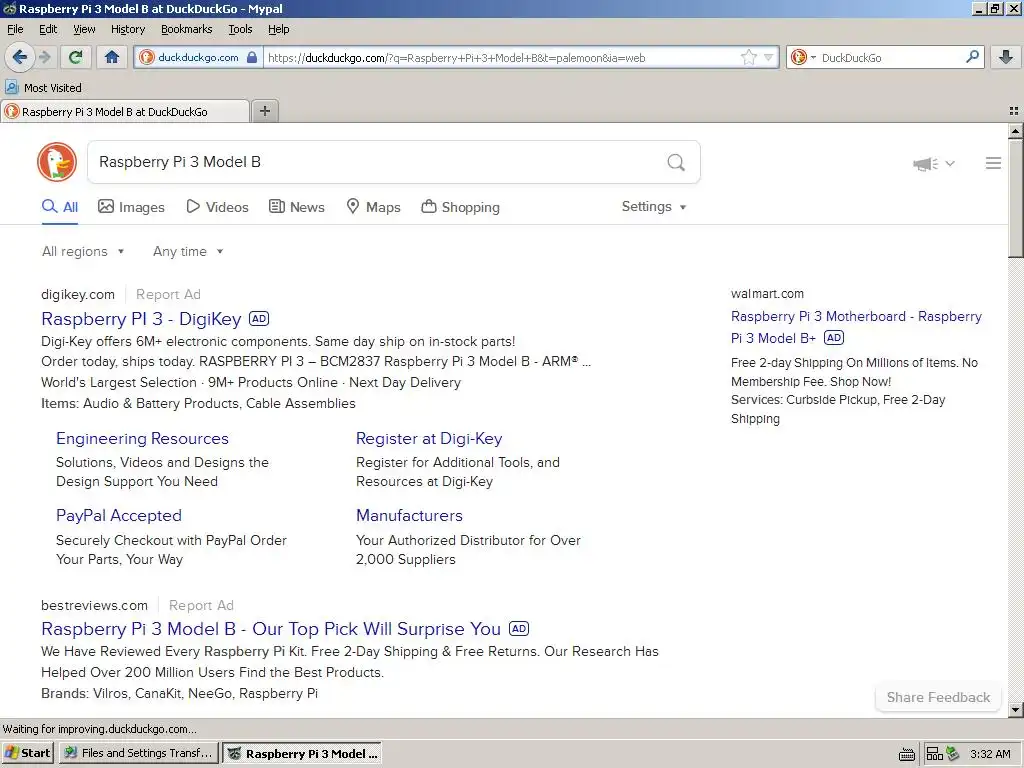Image resolution: width=1024 pixels, height=768 pixels.
Task: Open the hamburger side menu
Action: click(993, 163)
